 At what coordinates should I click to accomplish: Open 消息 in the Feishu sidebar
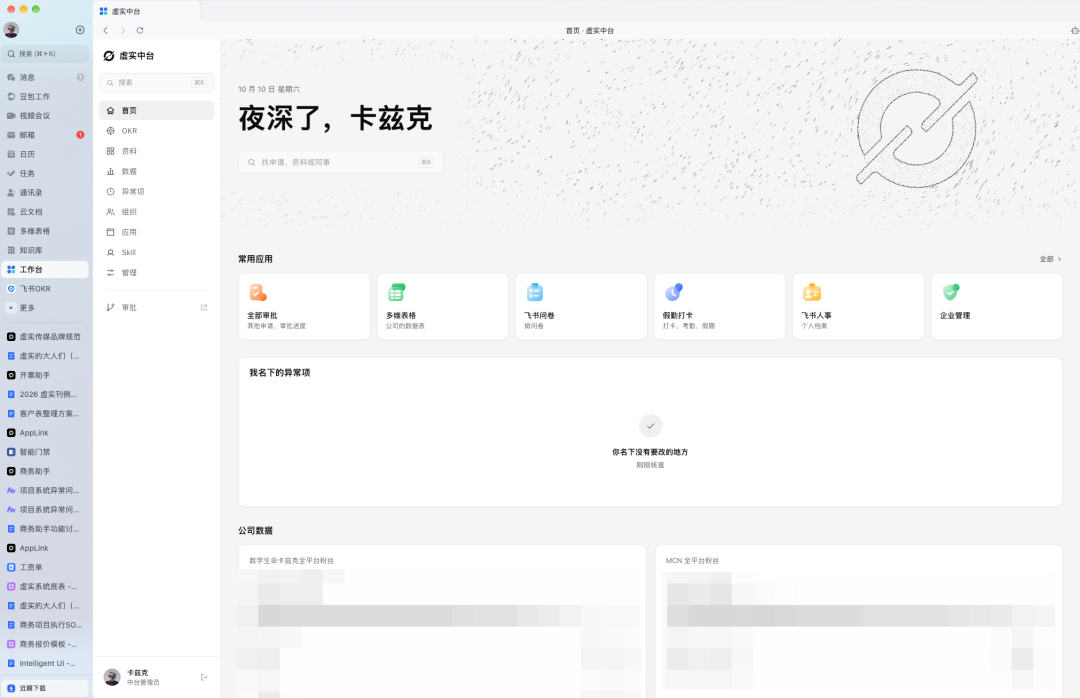coord(45,77)
